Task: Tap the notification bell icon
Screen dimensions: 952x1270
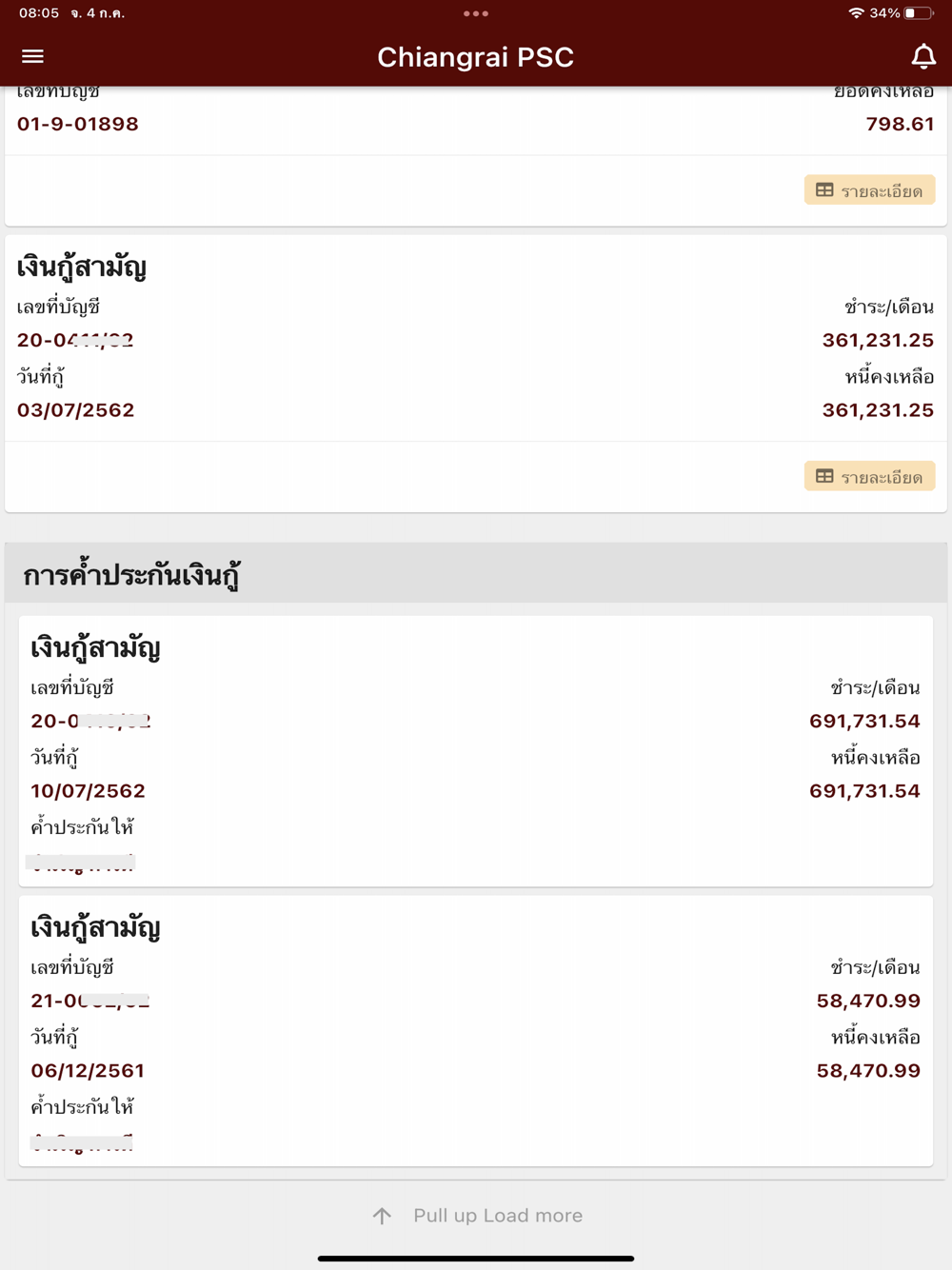Action: click(x=923, y=56)
